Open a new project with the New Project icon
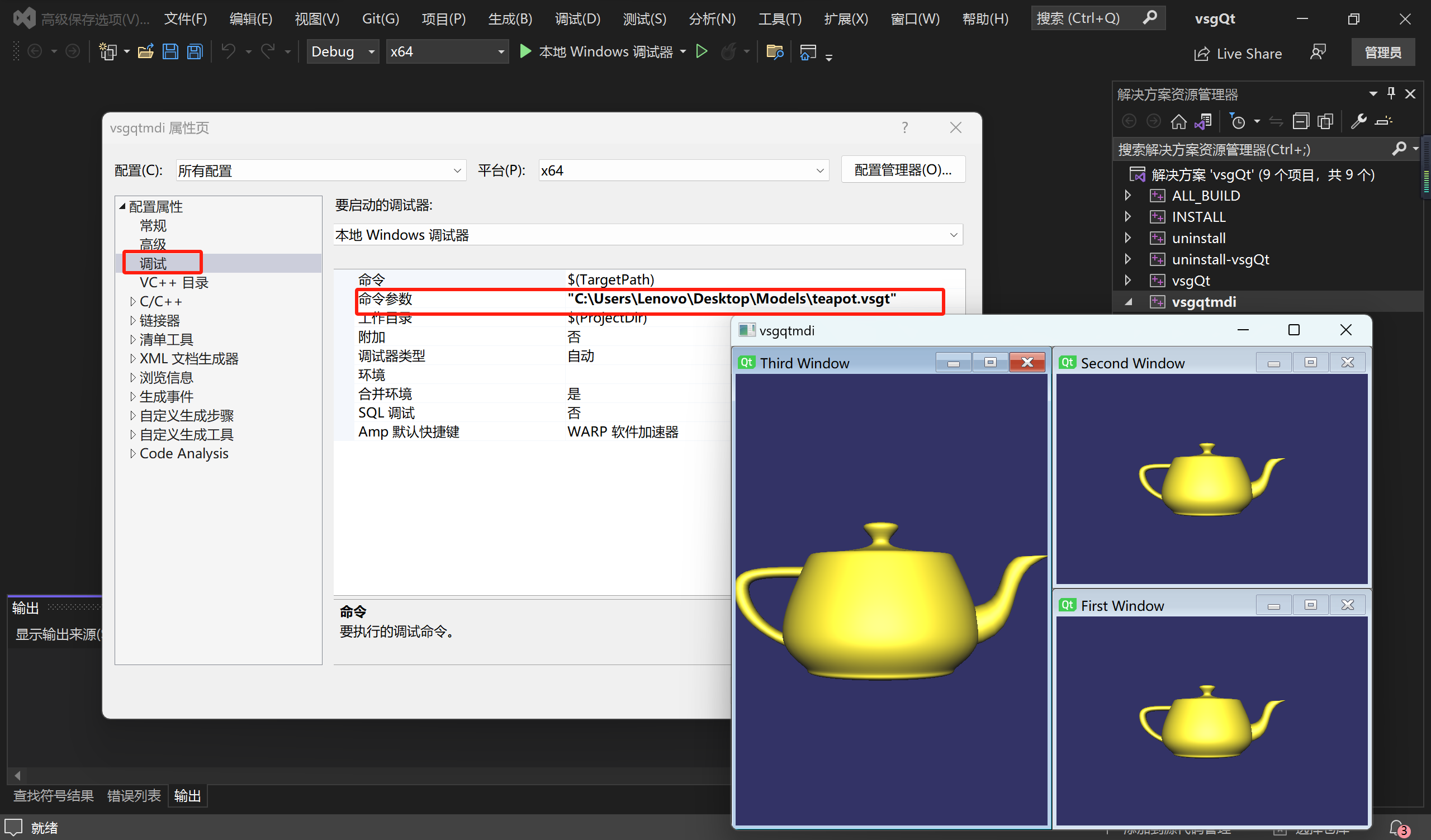 [x=108, y=51]
